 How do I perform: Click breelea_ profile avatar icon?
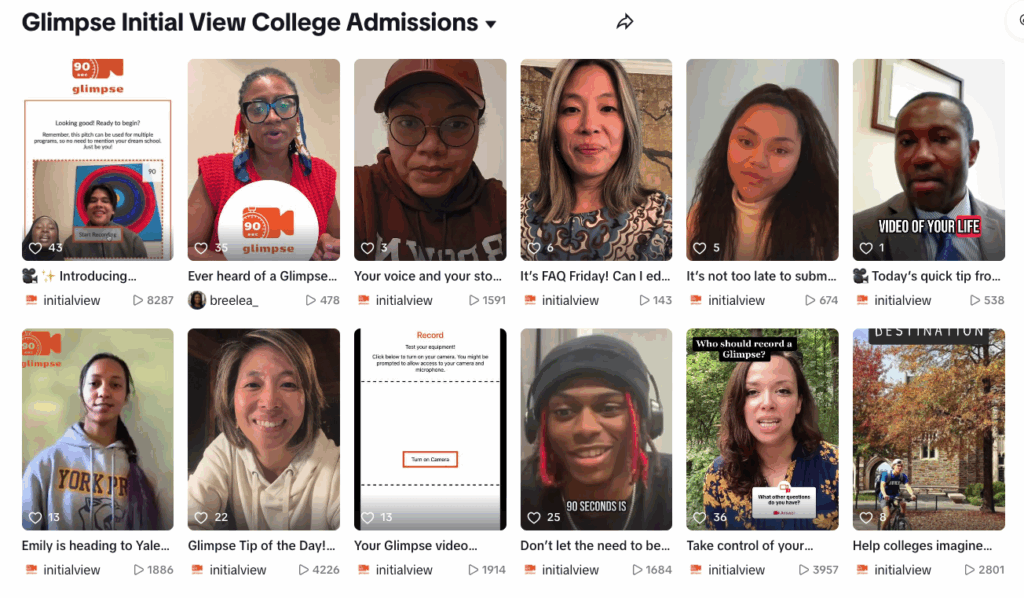tap(197, 300)
